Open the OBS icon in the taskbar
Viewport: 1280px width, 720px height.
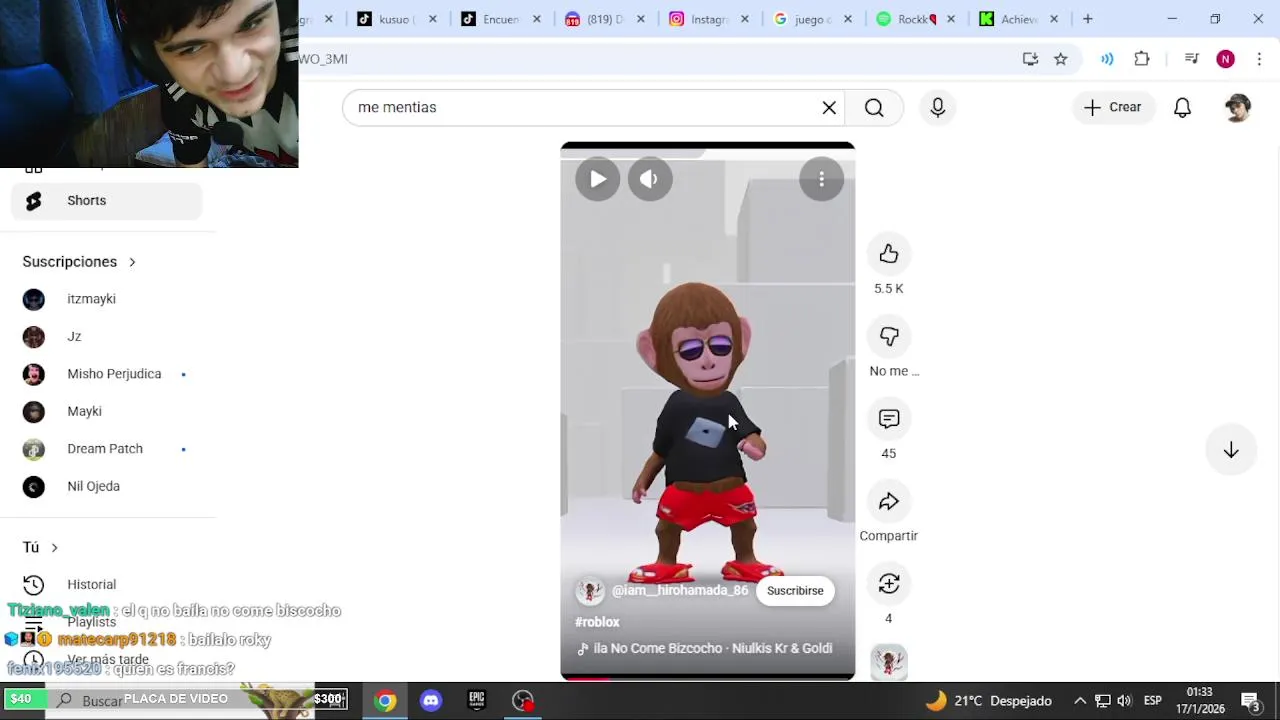point(523,701)
